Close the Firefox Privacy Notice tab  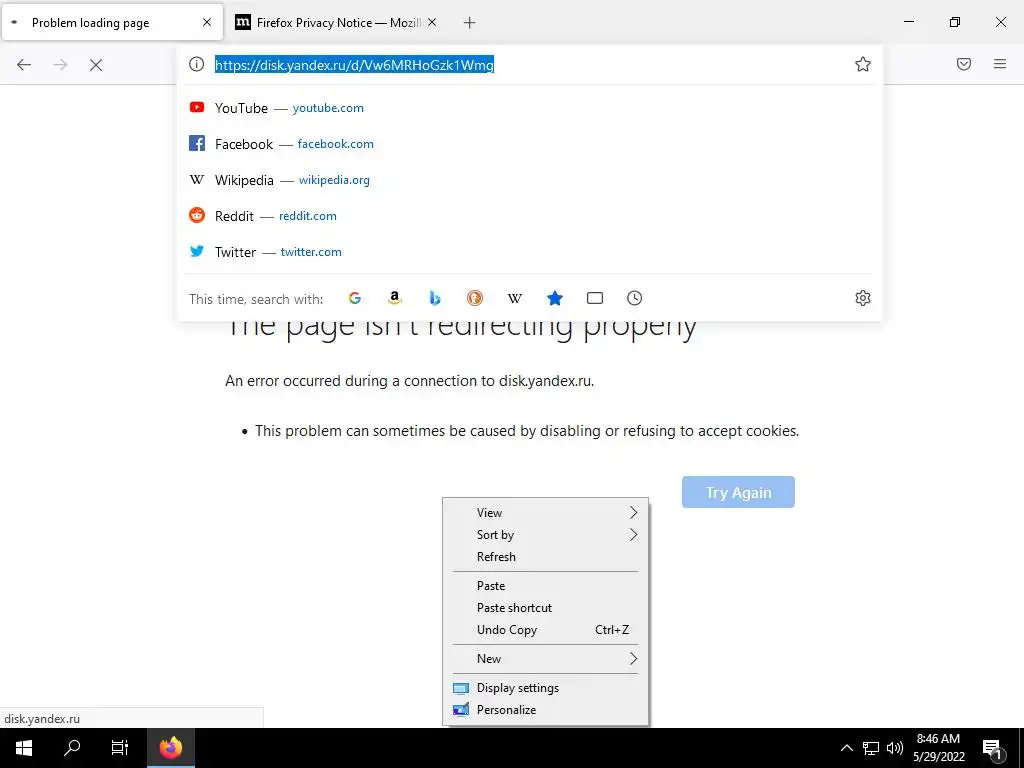432,22
